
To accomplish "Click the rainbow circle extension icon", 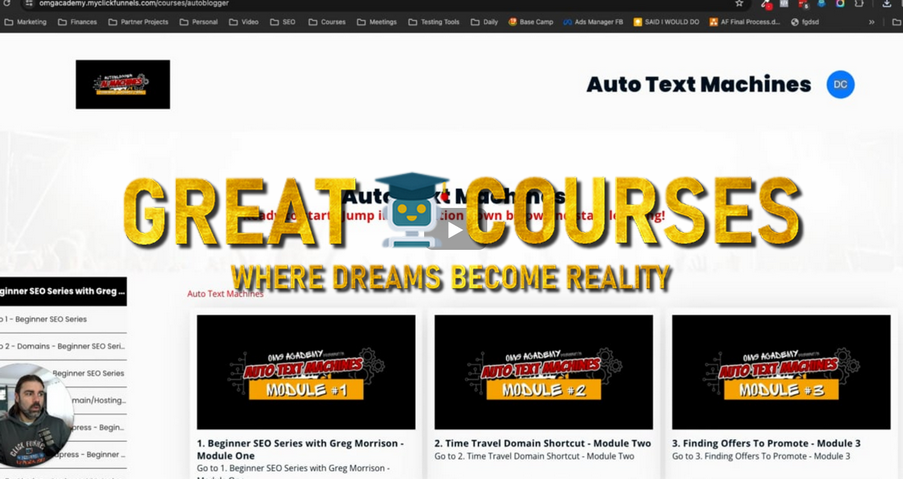I will [840, 3].
